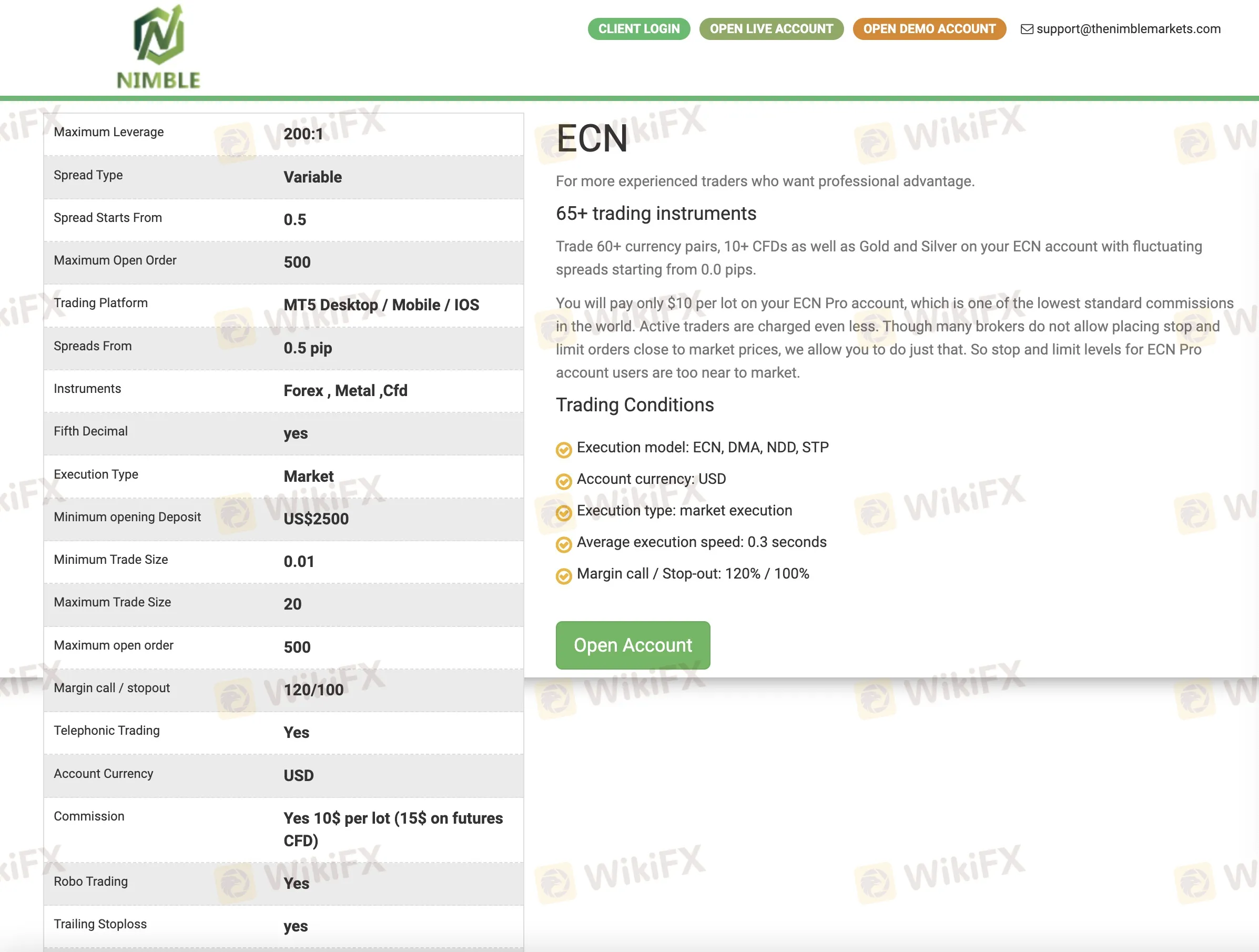Click the Nimble logo icon

tap(159, 35)
